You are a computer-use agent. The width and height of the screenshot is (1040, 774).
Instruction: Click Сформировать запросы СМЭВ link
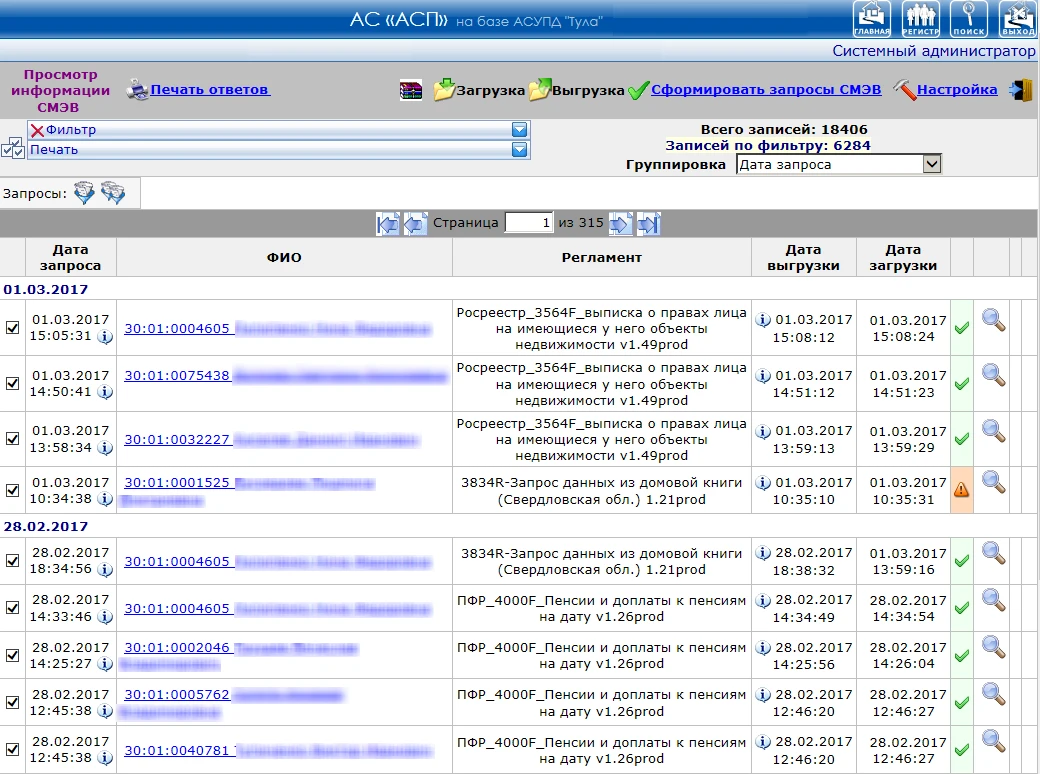point(766,90)
